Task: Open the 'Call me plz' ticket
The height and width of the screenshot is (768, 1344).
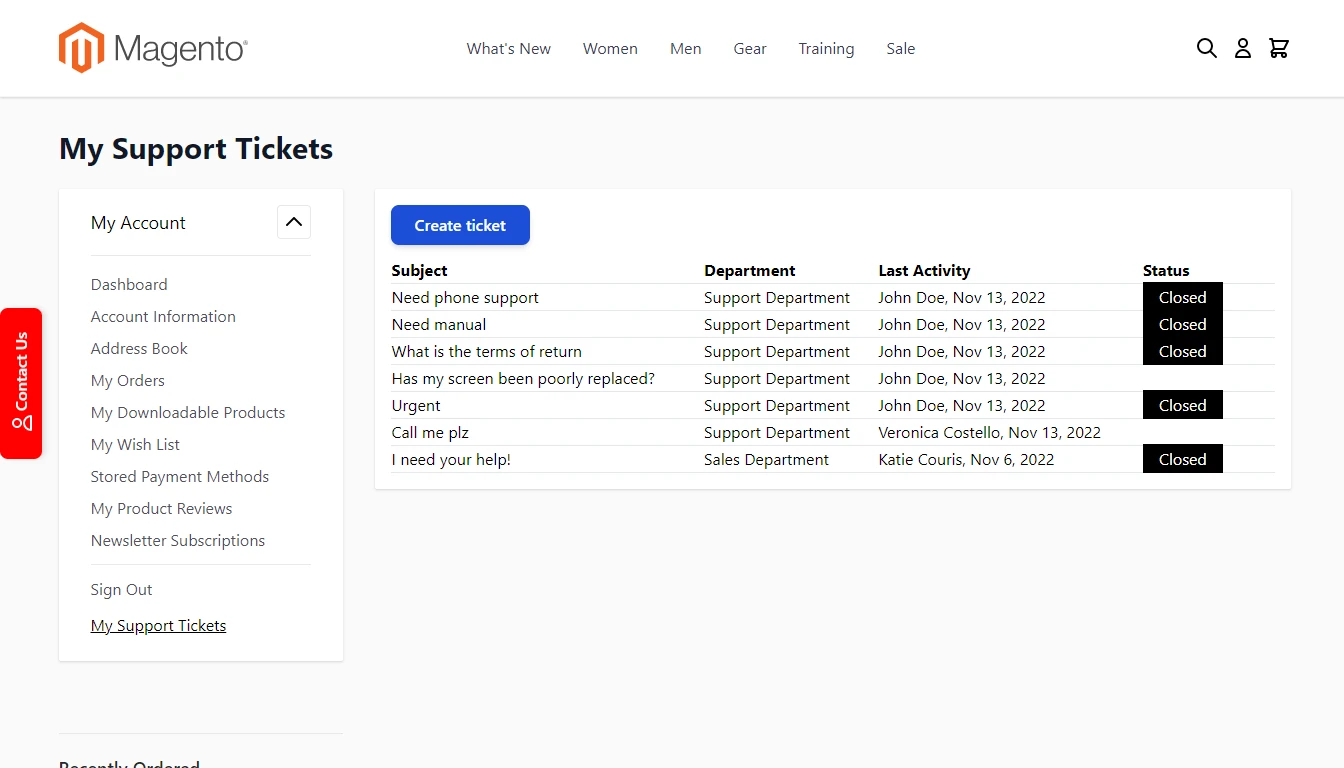Action: tap(430, 432)
